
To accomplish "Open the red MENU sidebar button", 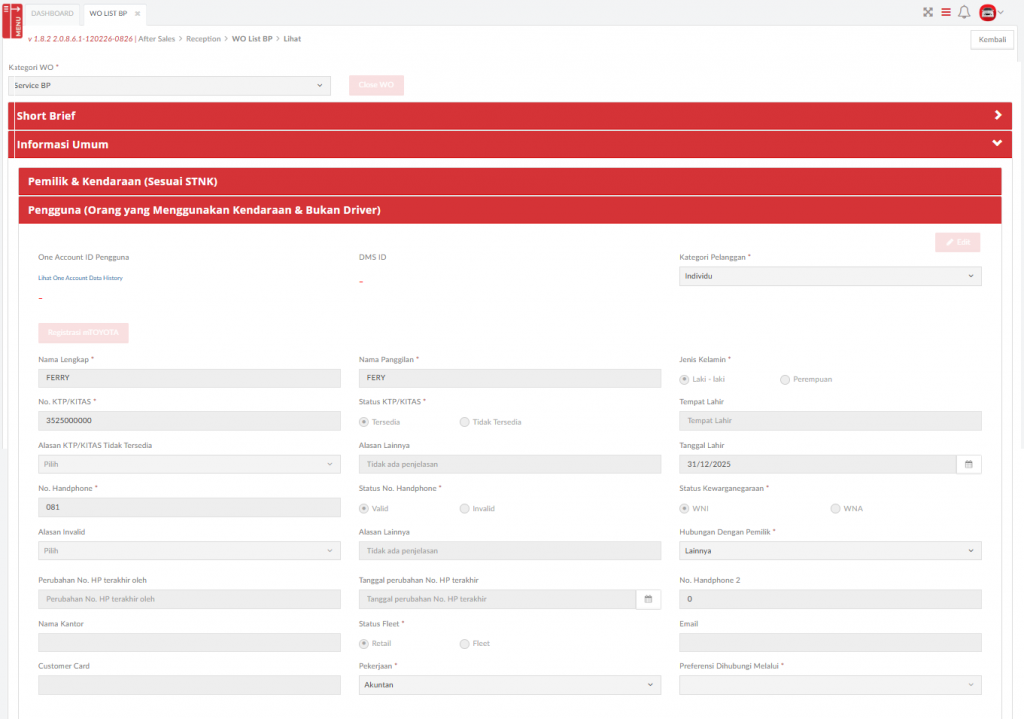I will pyautogui.click(x=13, y=20).
